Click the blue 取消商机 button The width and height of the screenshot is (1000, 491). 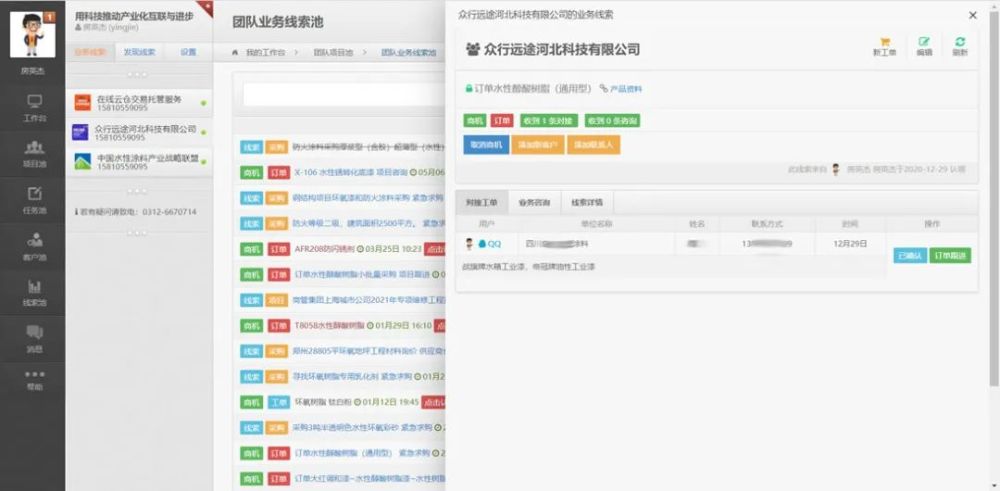click(x=485, y=144)
